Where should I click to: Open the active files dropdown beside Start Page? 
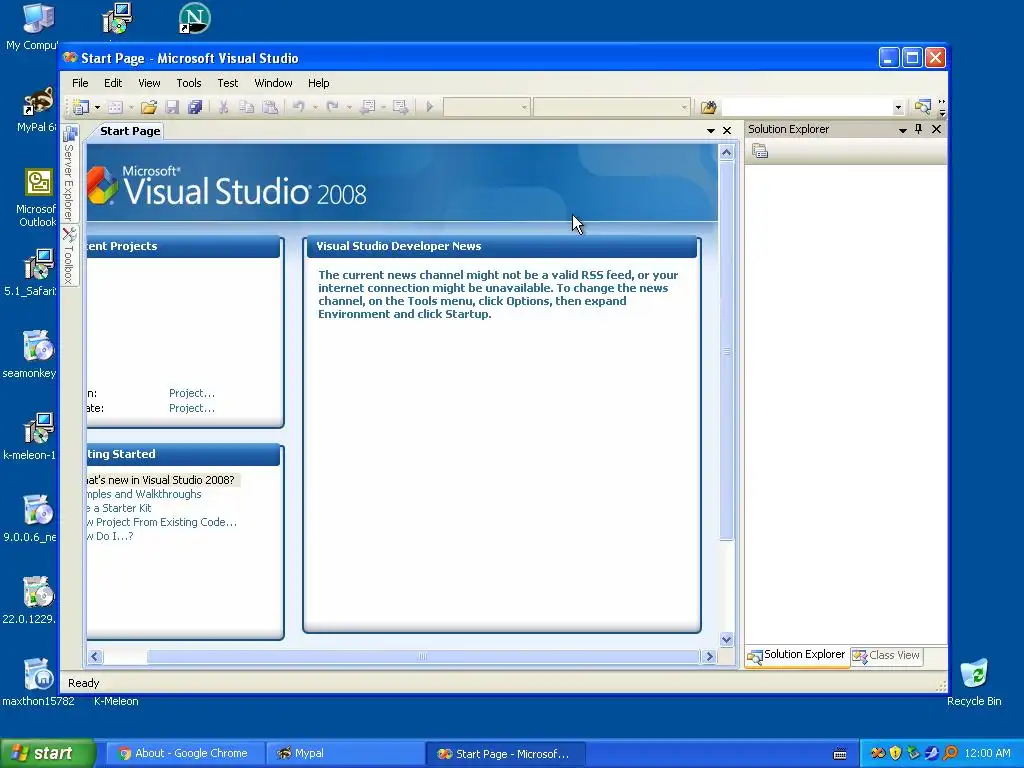(711, 131)
